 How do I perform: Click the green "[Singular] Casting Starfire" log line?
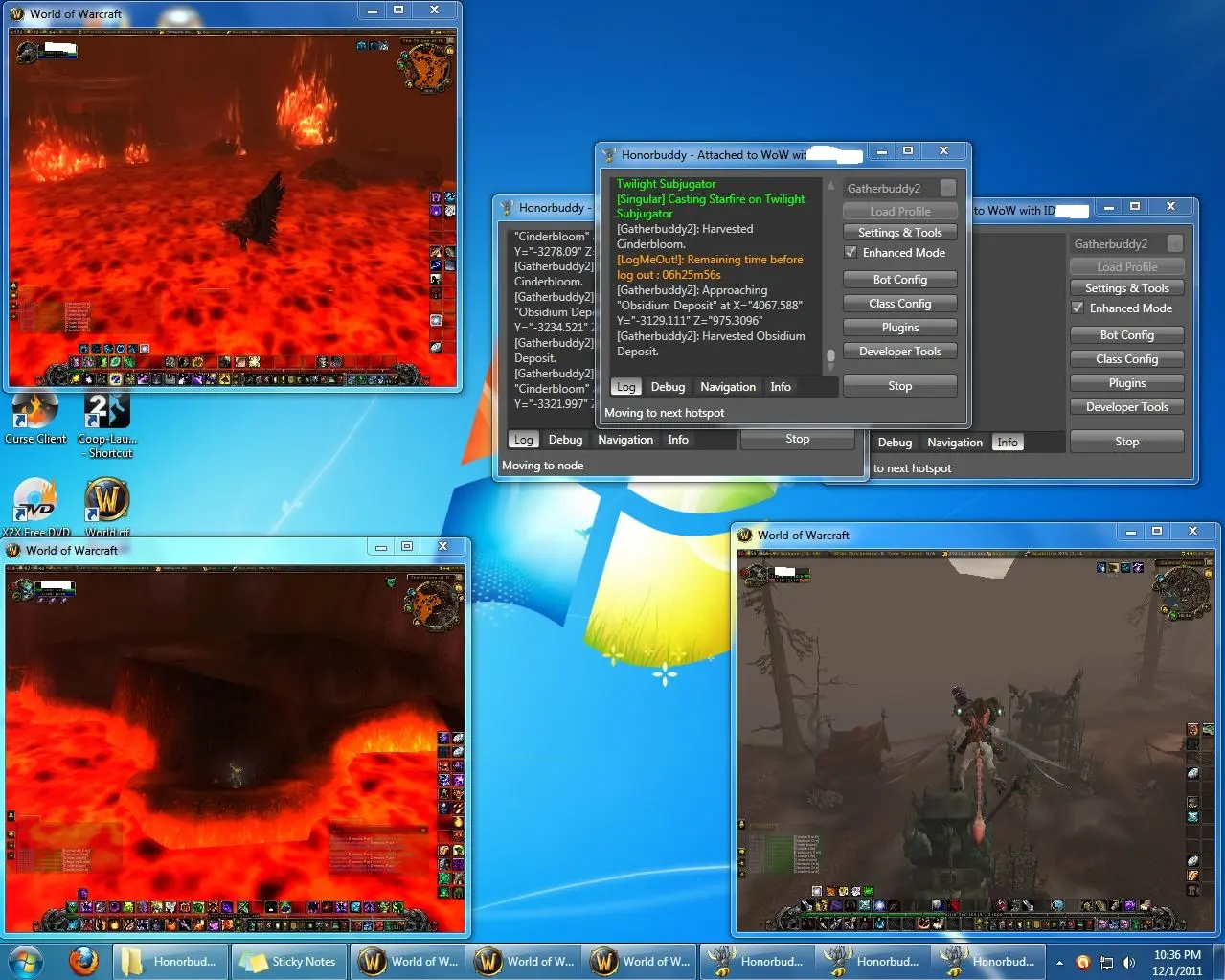click(711, 206)
